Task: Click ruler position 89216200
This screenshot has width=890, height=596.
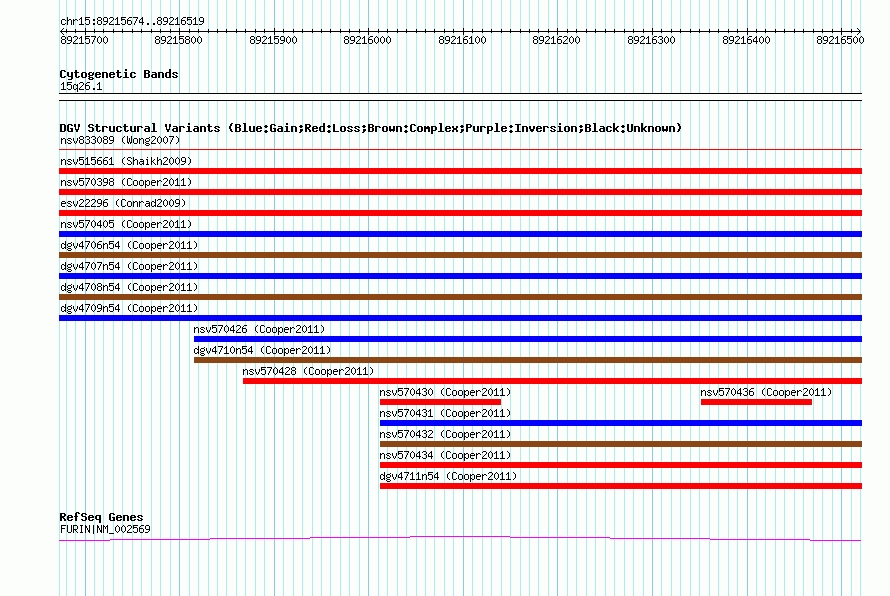Action: (556, 40)
